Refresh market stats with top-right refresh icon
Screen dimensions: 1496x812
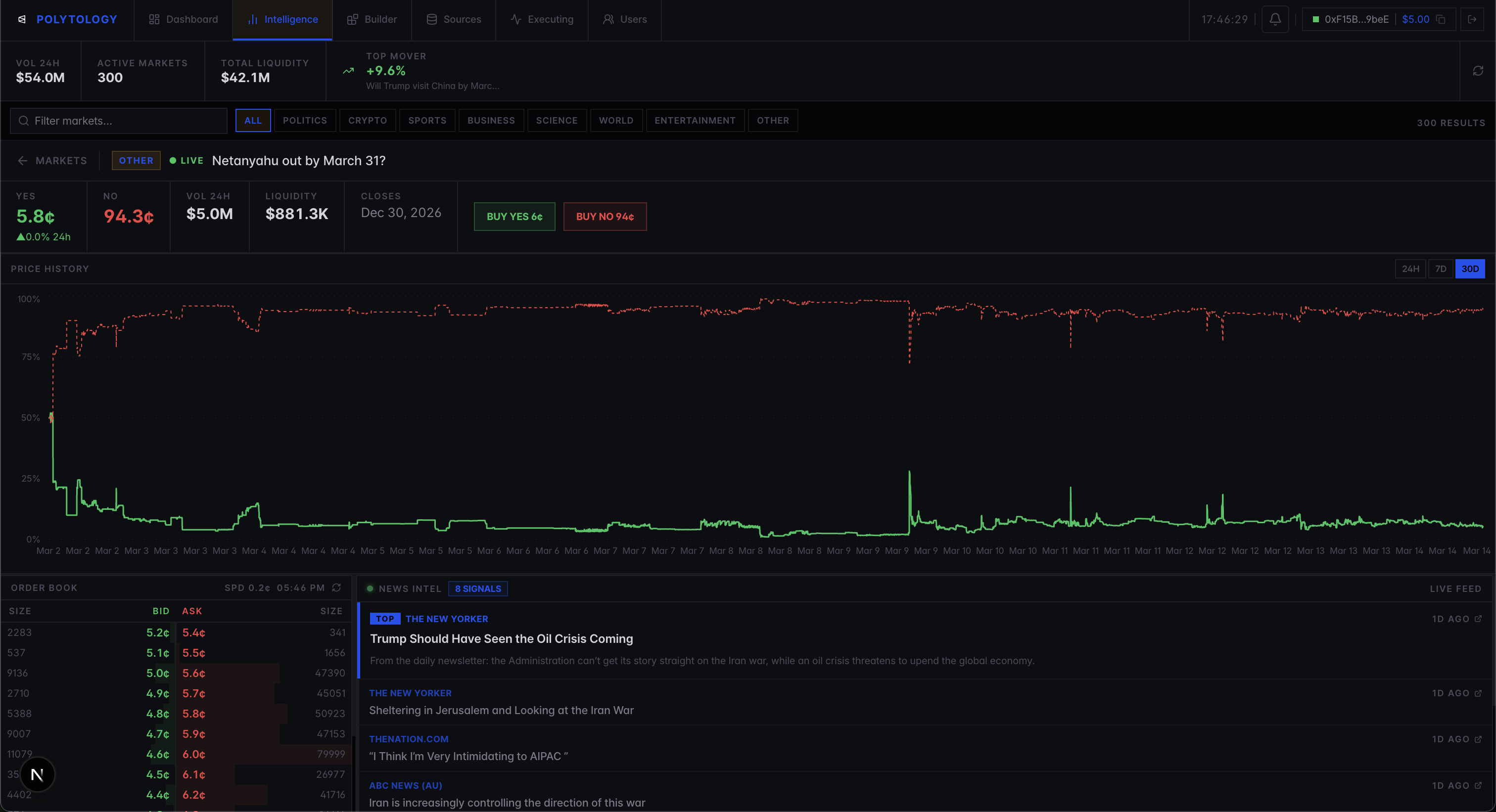coord(1478,71)
